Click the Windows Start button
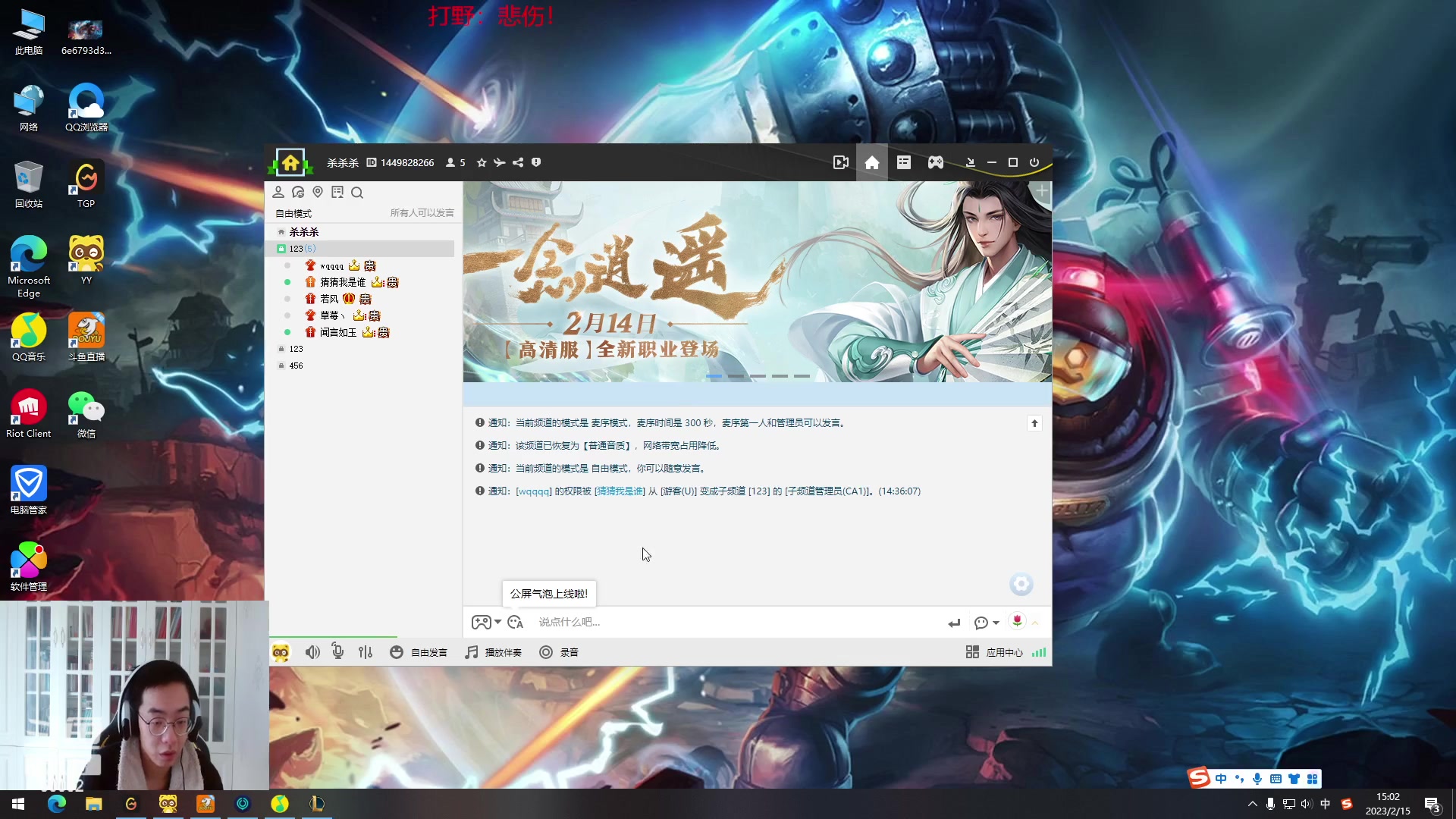 (x=18, y=804)
